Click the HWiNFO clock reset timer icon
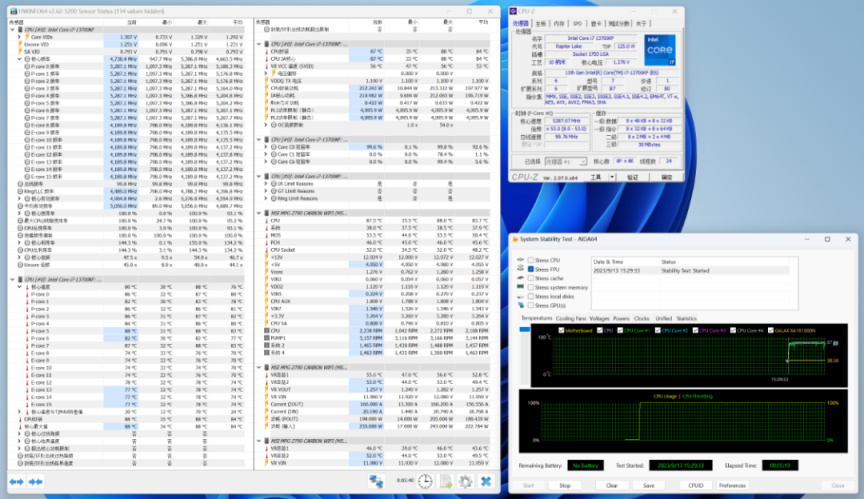This screenshot has height=499, width=864. click(x=425, y=481)
